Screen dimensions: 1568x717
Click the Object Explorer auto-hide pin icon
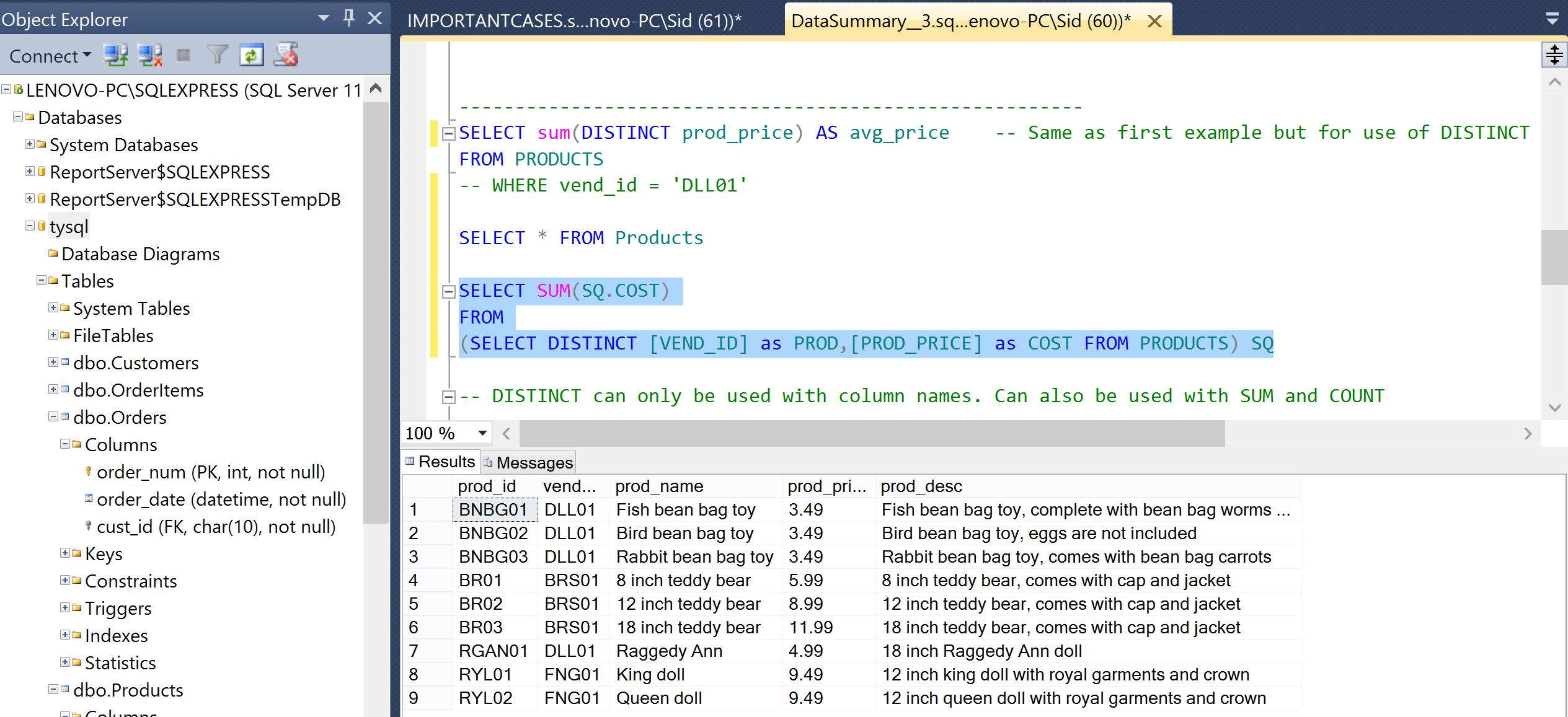[348, 18]
